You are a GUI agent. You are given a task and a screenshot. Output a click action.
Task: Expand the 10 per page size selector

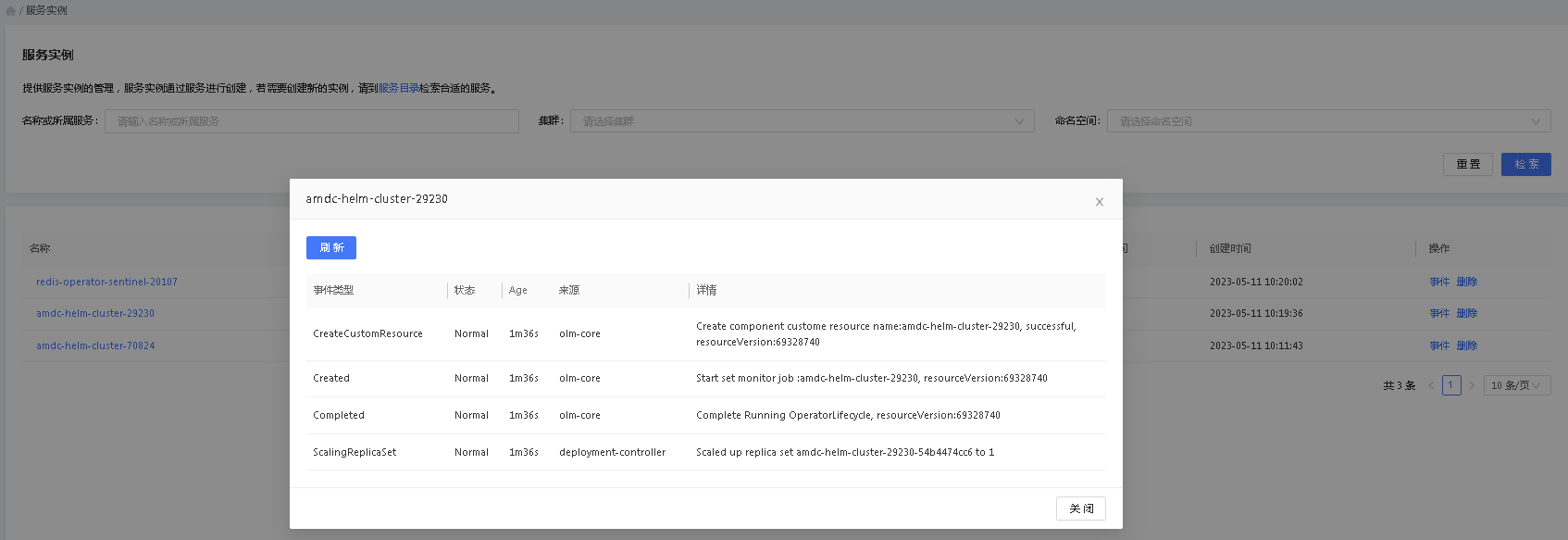[x=1516, y=385]
